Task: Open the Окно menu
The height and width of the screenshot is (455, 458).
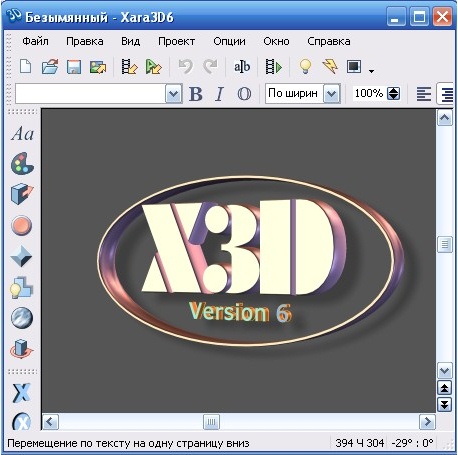Action: tap(276, 41)
